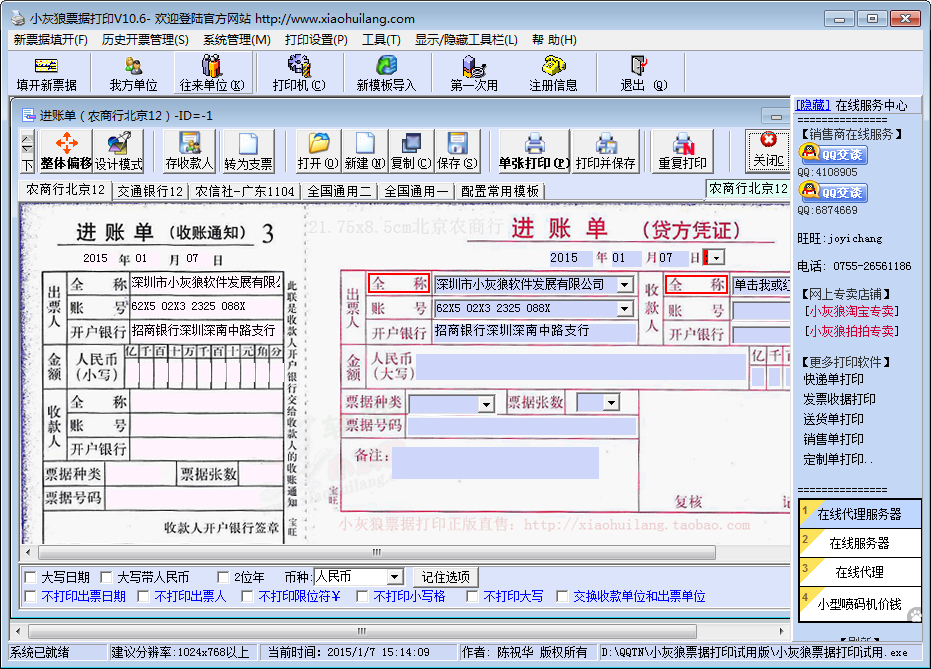Image resolution: width=931 pixels, height=669 pixels.
Task: Select 整体偏移 offset tool
Action: tap(66, 151)
